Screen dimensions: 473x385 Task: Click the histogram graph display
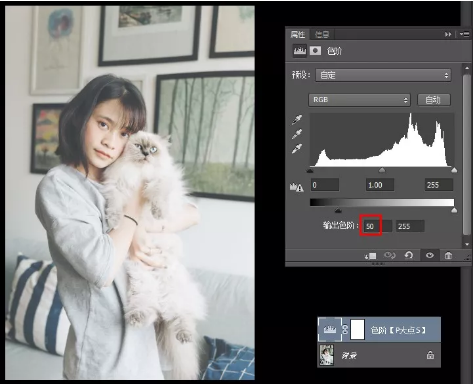[x=382, y=140]
